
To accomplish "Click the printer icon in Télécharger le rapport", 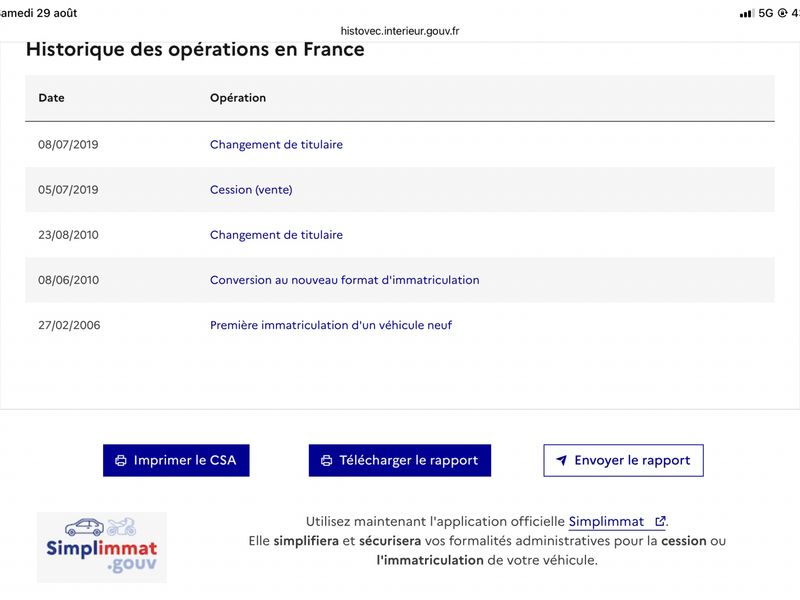I will tap(327, 461).
